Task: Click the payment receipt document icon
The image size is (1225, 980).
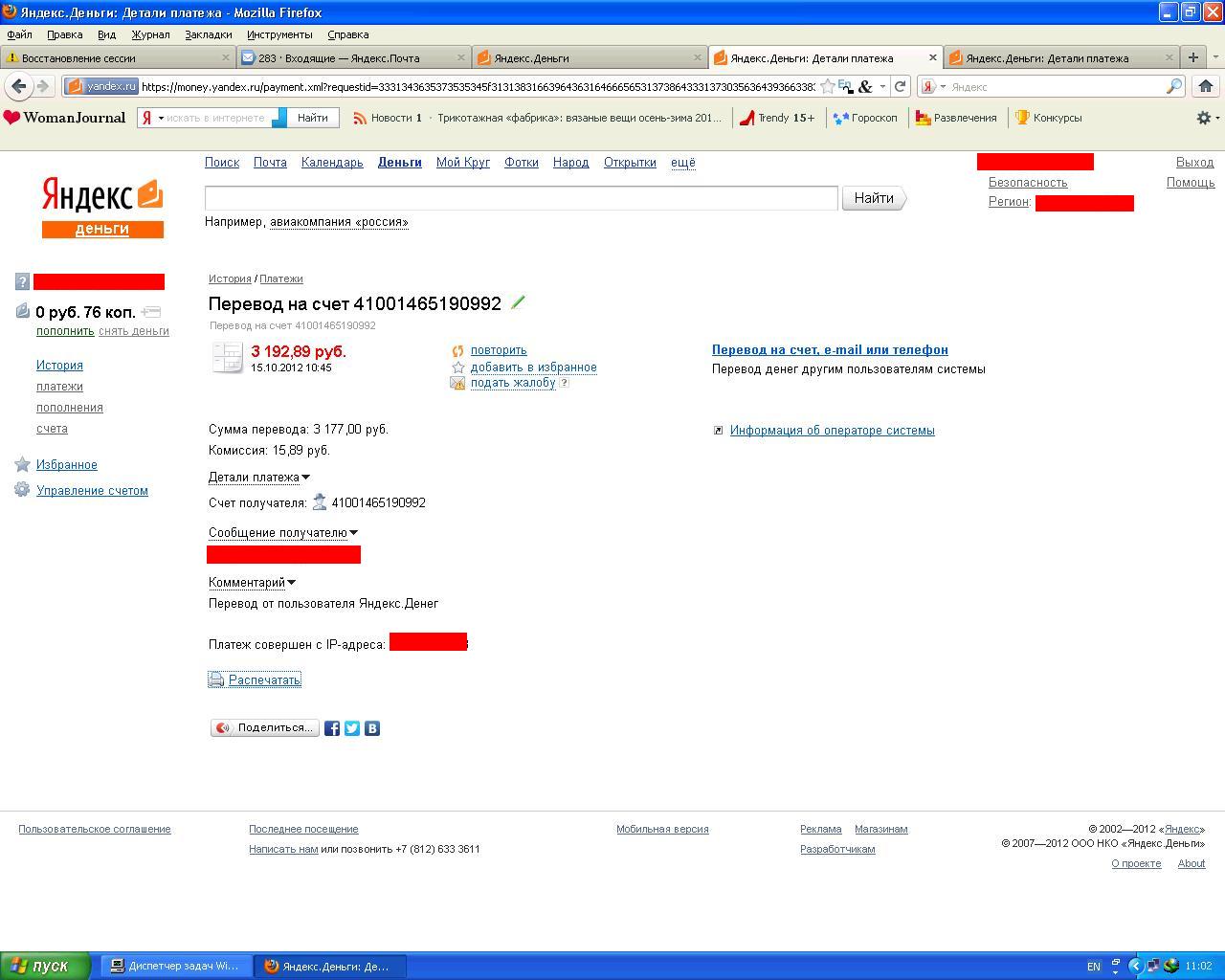Action: 228,357
